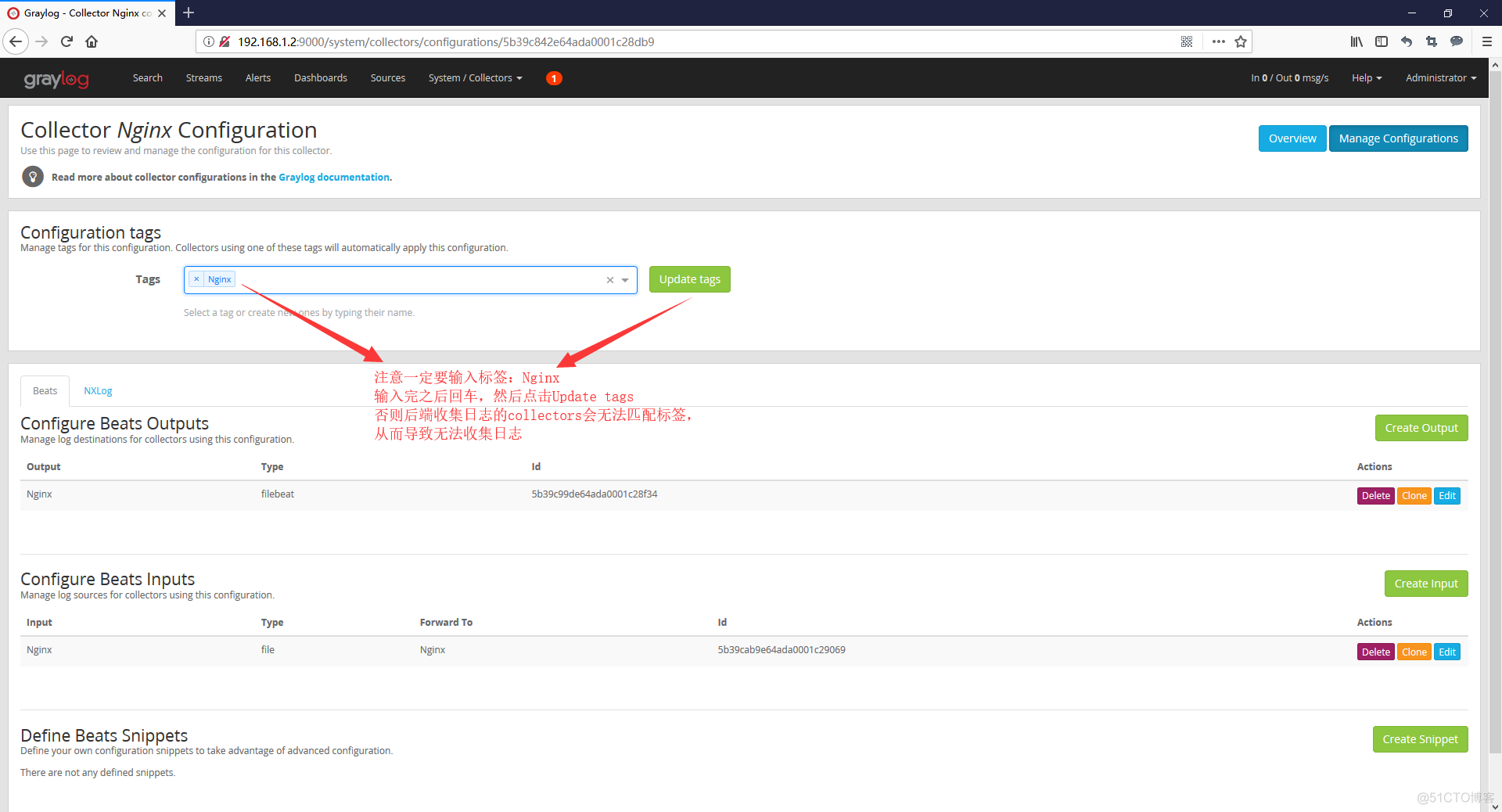Select input Id 5b39cab9e64ada0001c29069

pos(782,650)
